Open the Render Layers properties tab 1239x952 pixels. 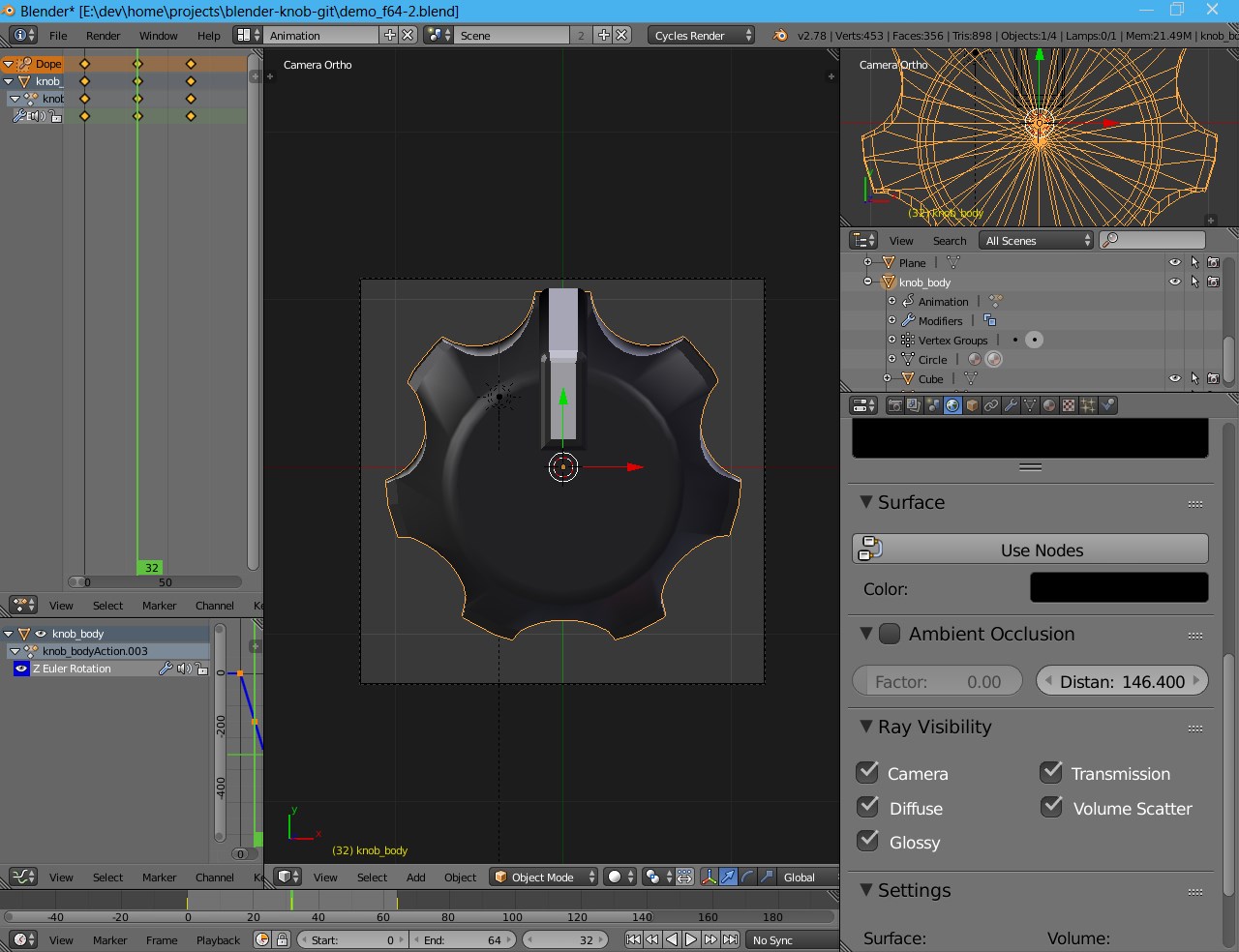coord(914,405)
